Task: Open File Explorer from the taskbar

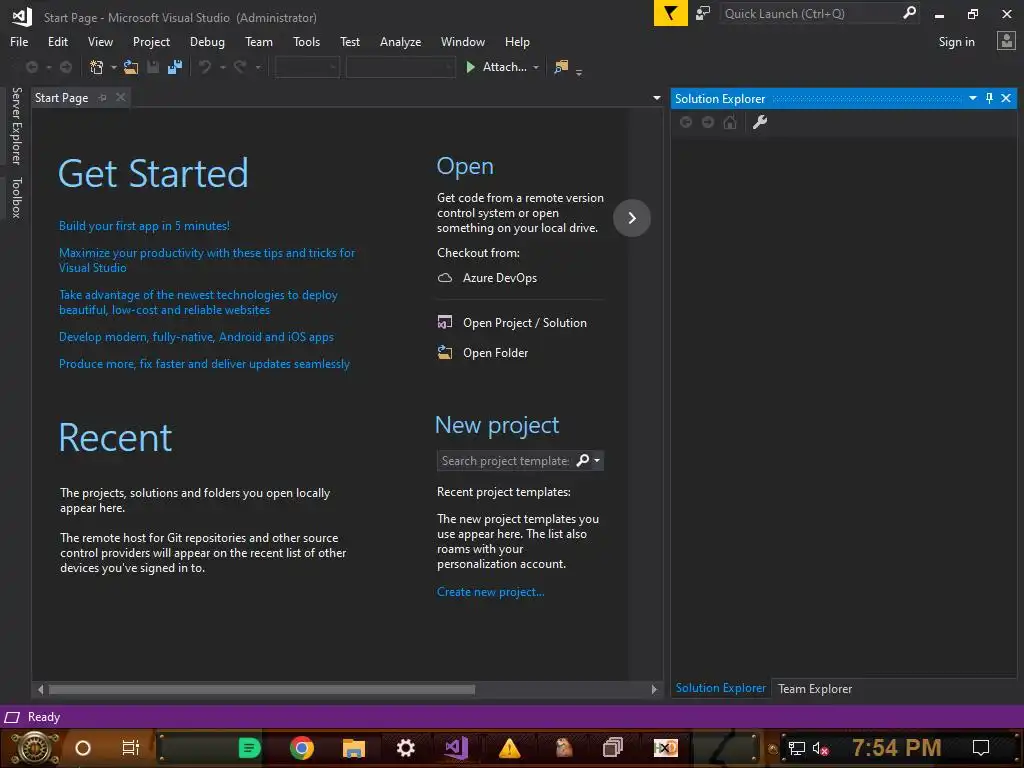Action: pos(353,747)
